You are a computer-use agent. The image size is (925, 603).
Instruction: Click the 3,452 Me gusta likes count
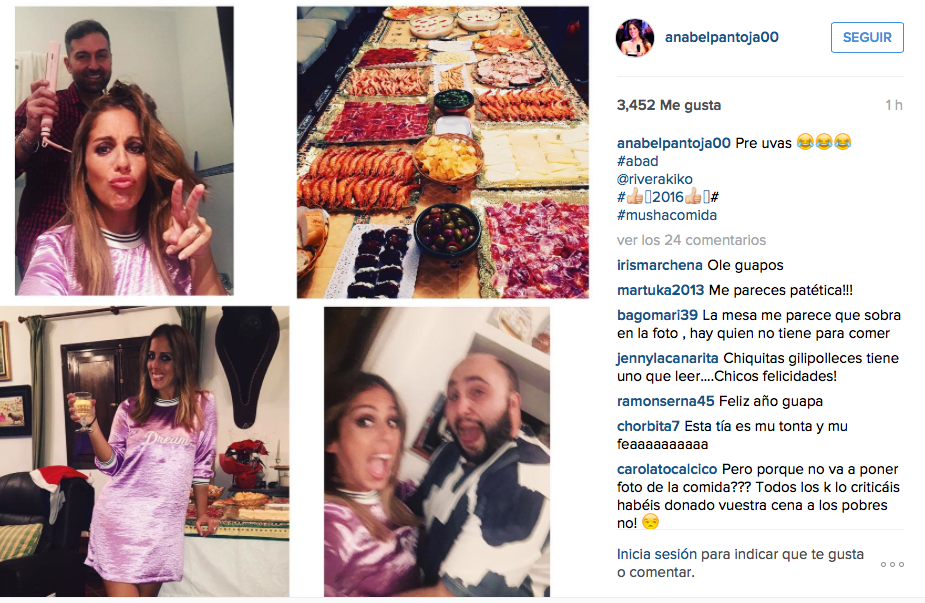(x=669, y=106)
